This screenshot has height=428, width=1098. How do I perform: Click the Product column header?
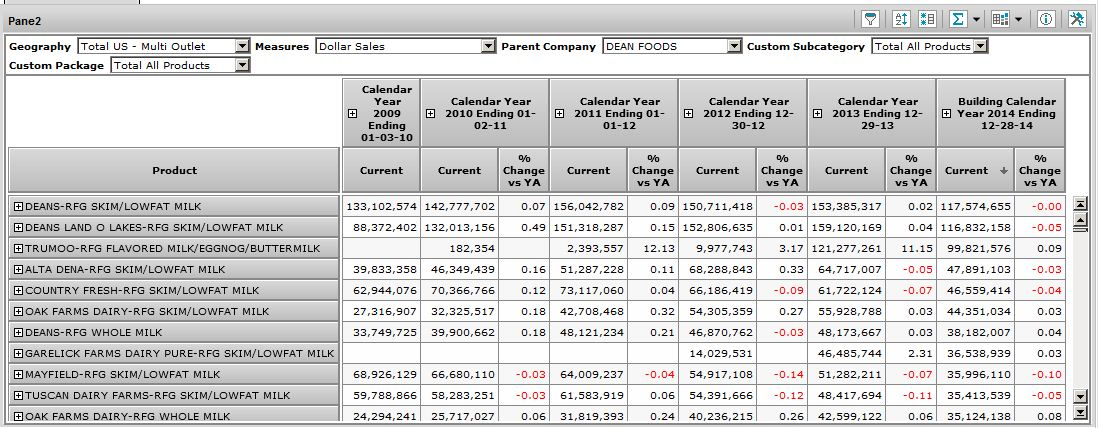point(174,171)
